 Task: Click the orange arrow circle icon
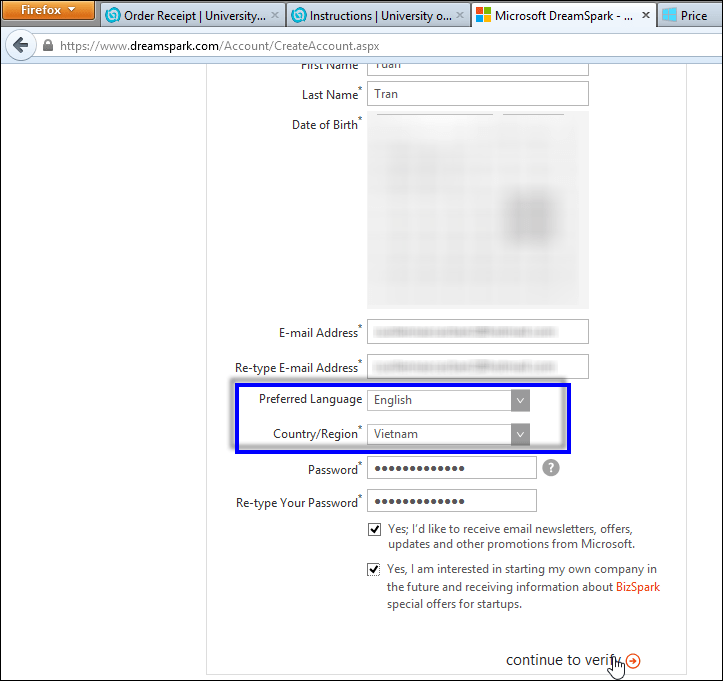pyautogui.click(x=633, y=661)
